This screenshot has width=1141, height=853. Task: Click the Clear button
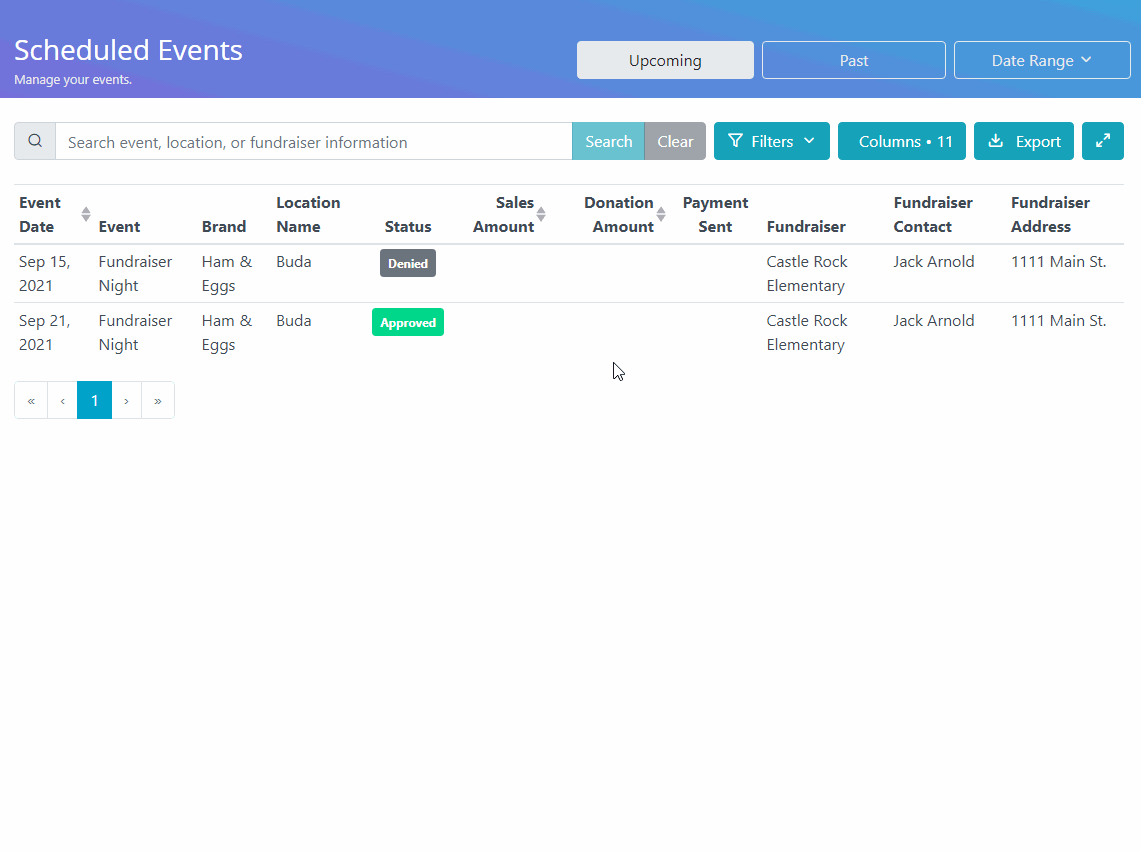point(675,141)
